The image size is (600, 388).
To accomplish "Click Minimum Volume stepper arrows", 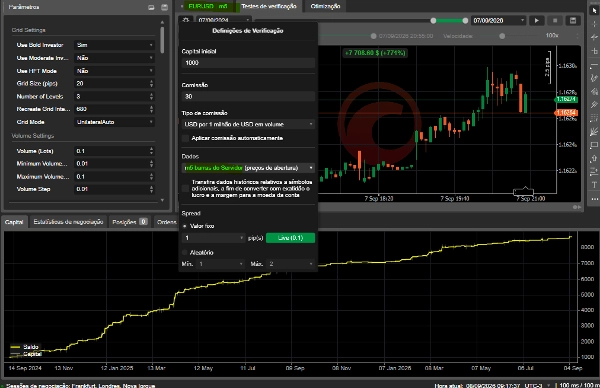I will pos(152,164).
